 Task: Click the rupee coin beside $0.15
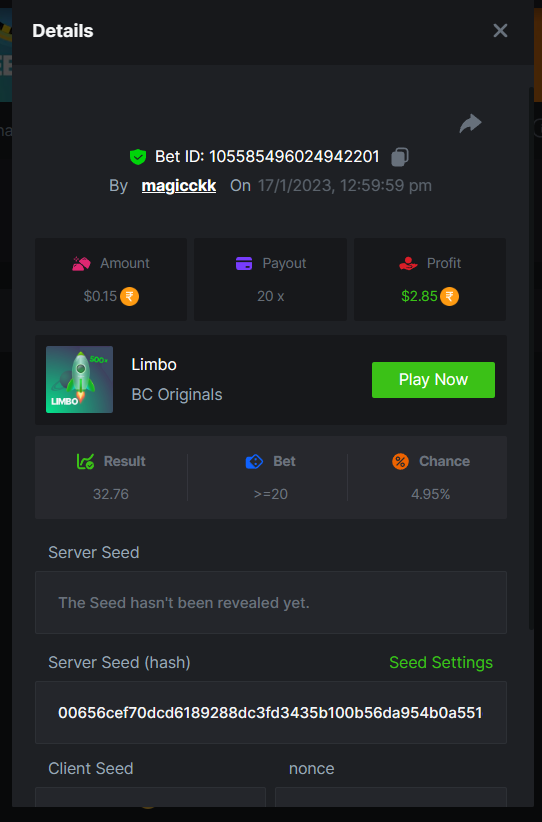pyautogui.click(x=129, y=296)
